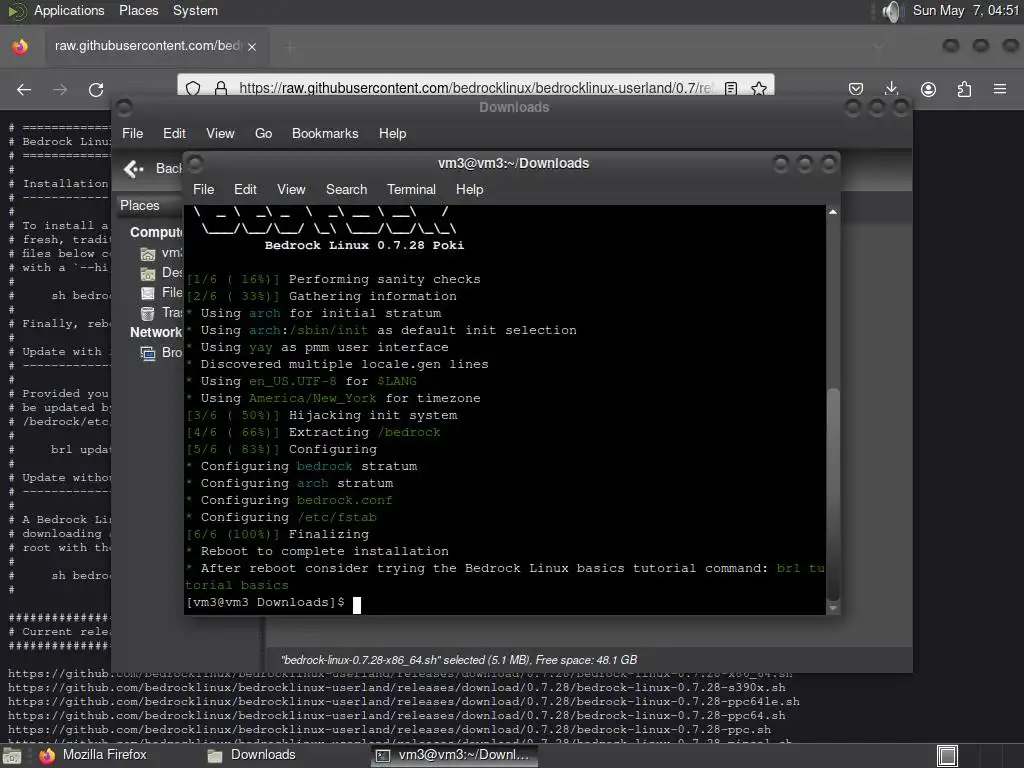Open terminal File menu
The width and height of the screenshot is (1024, 768).
pos(204,189)
